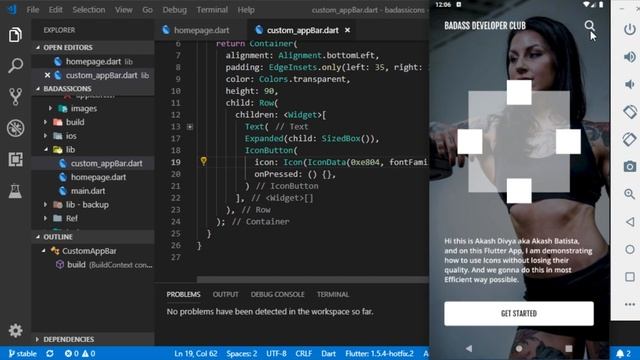Collapse CustomAppBar in the outline

click(44, 251)
